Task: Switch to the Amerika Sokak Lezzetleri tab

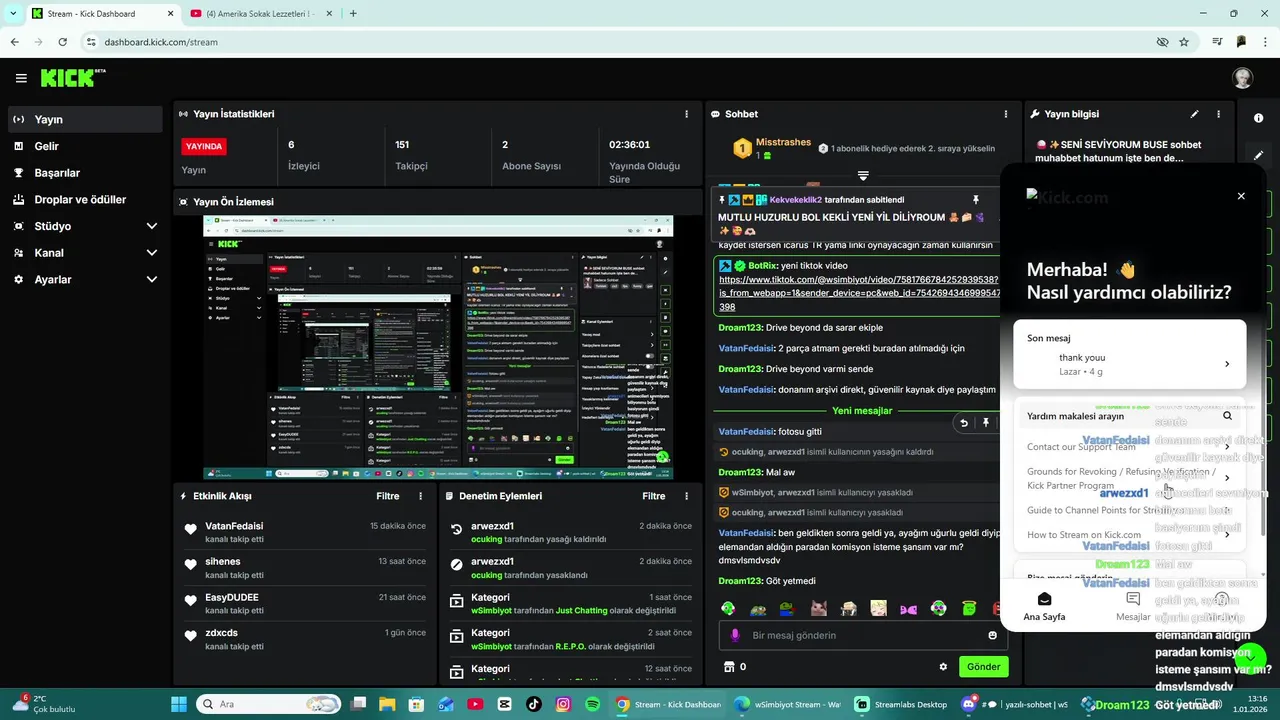Action: click(x=260, y=13)
